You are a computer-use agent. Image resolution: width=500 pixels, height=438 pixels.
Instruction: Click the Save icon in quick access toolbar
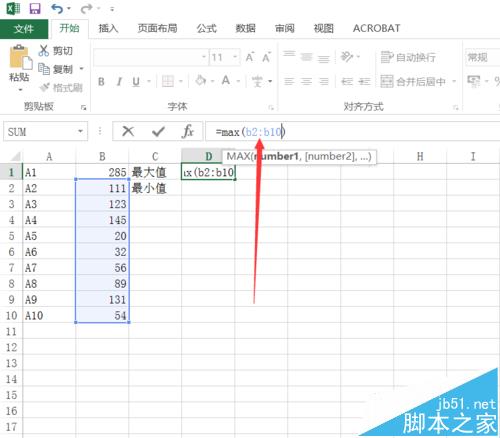click(35, 8)
